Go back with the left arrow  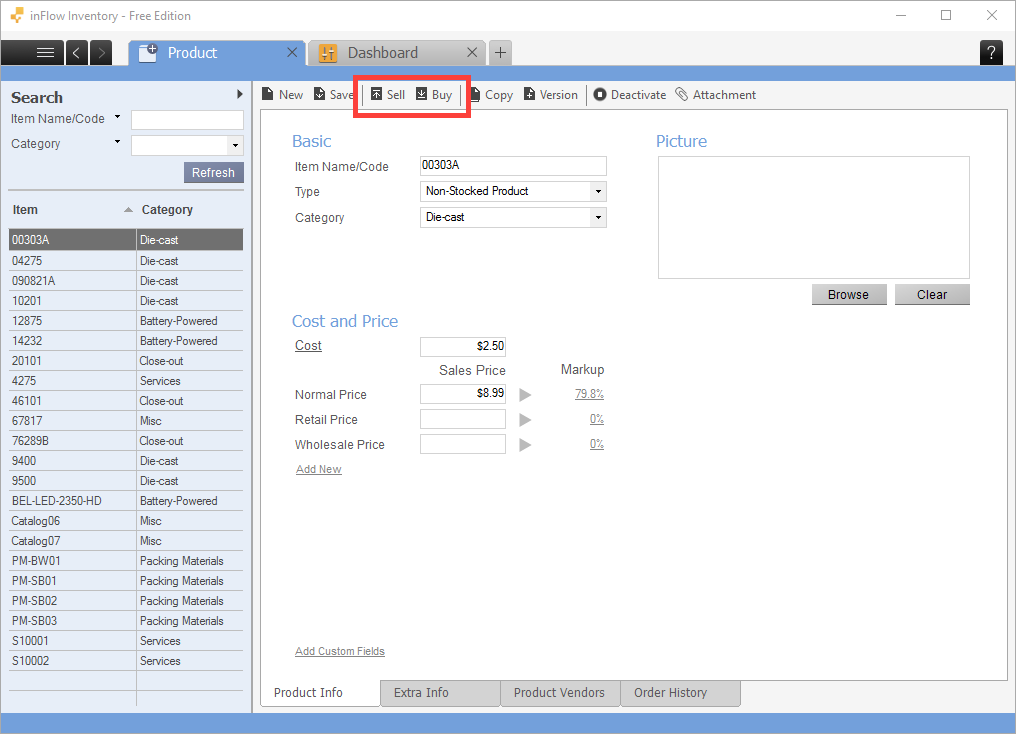[76, 52]
